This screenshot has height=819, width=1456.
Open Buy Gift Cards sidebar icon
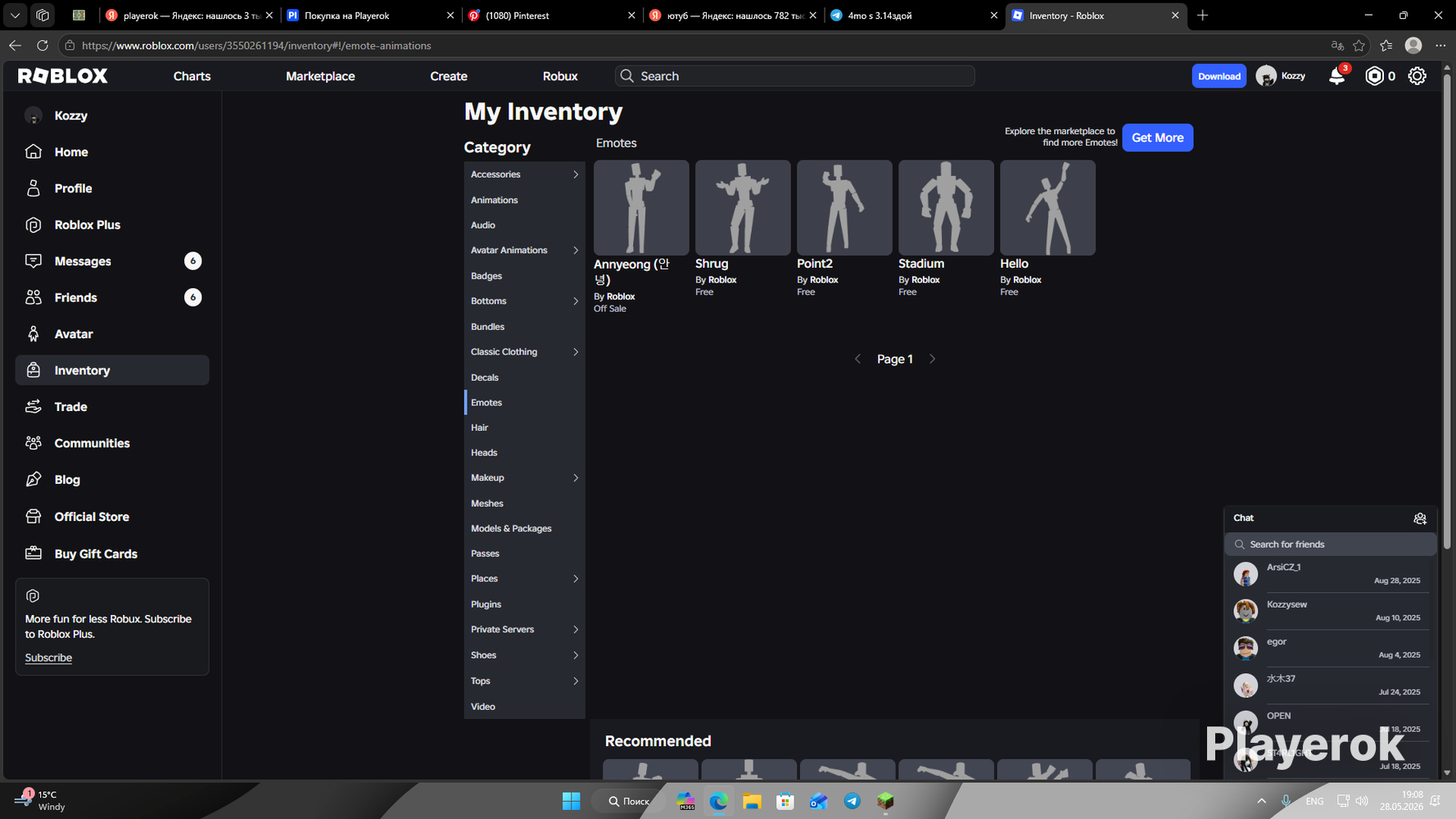(34, 554)
